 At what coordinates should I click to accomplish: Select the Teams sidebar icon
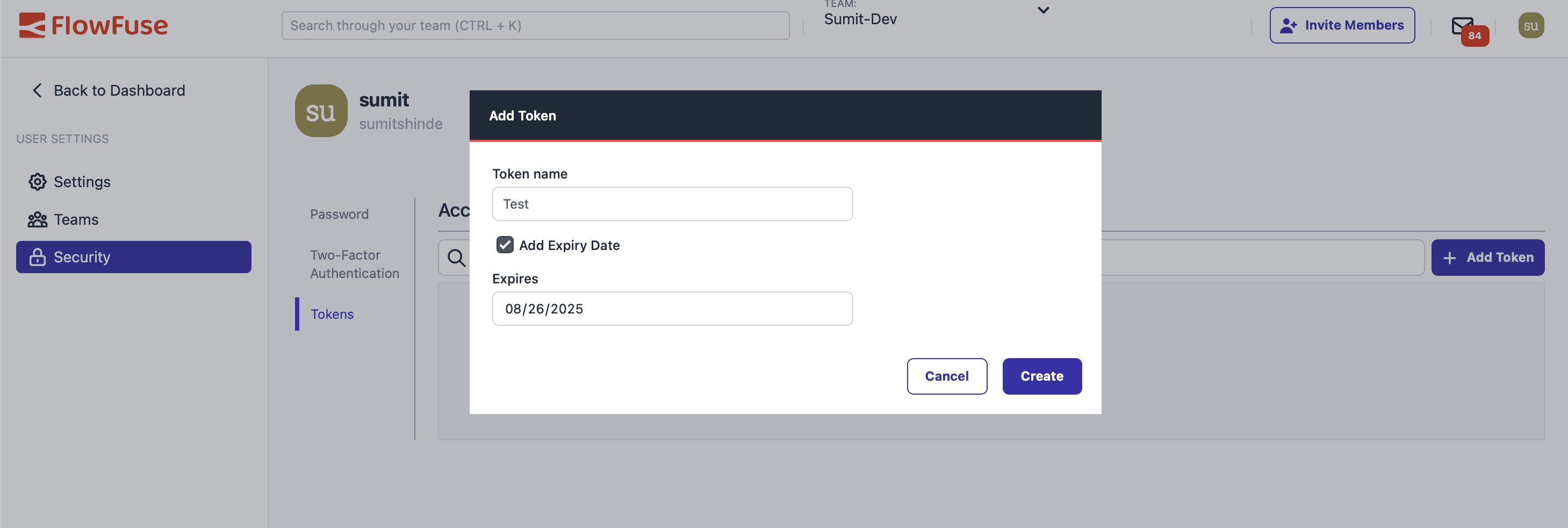(37, 219)
